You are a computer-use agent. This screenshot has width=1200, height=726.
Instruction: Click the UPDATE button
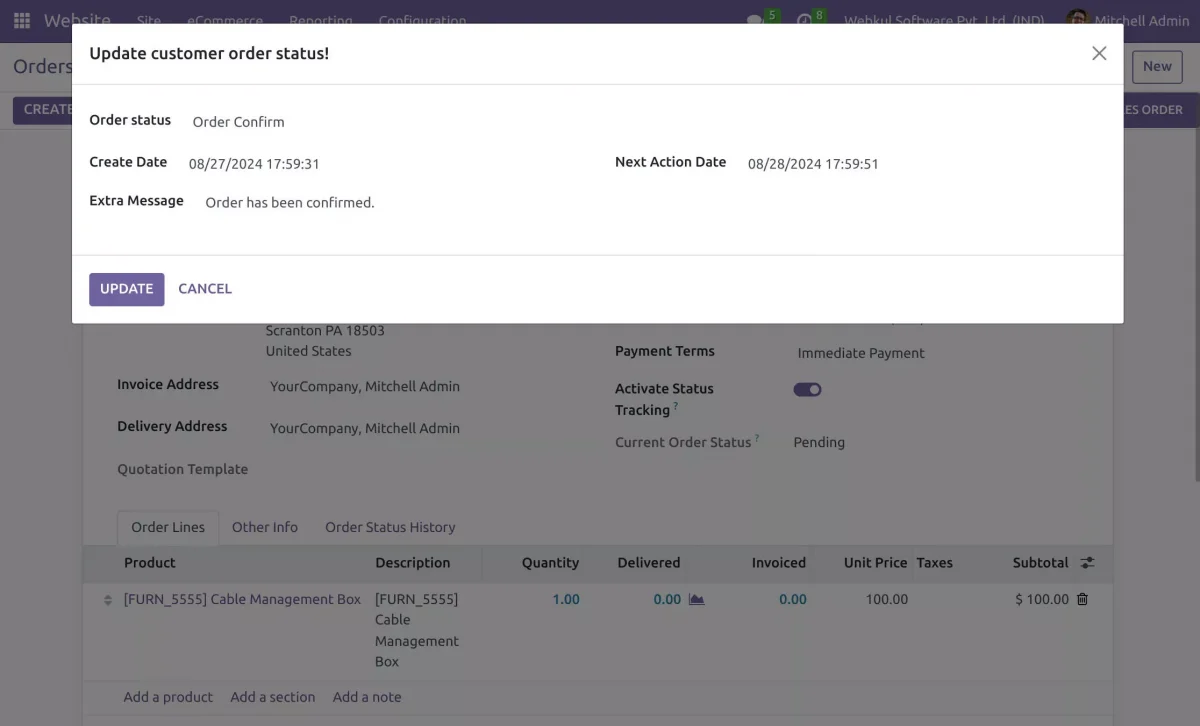pyautogui.click(x=126, y=288)
